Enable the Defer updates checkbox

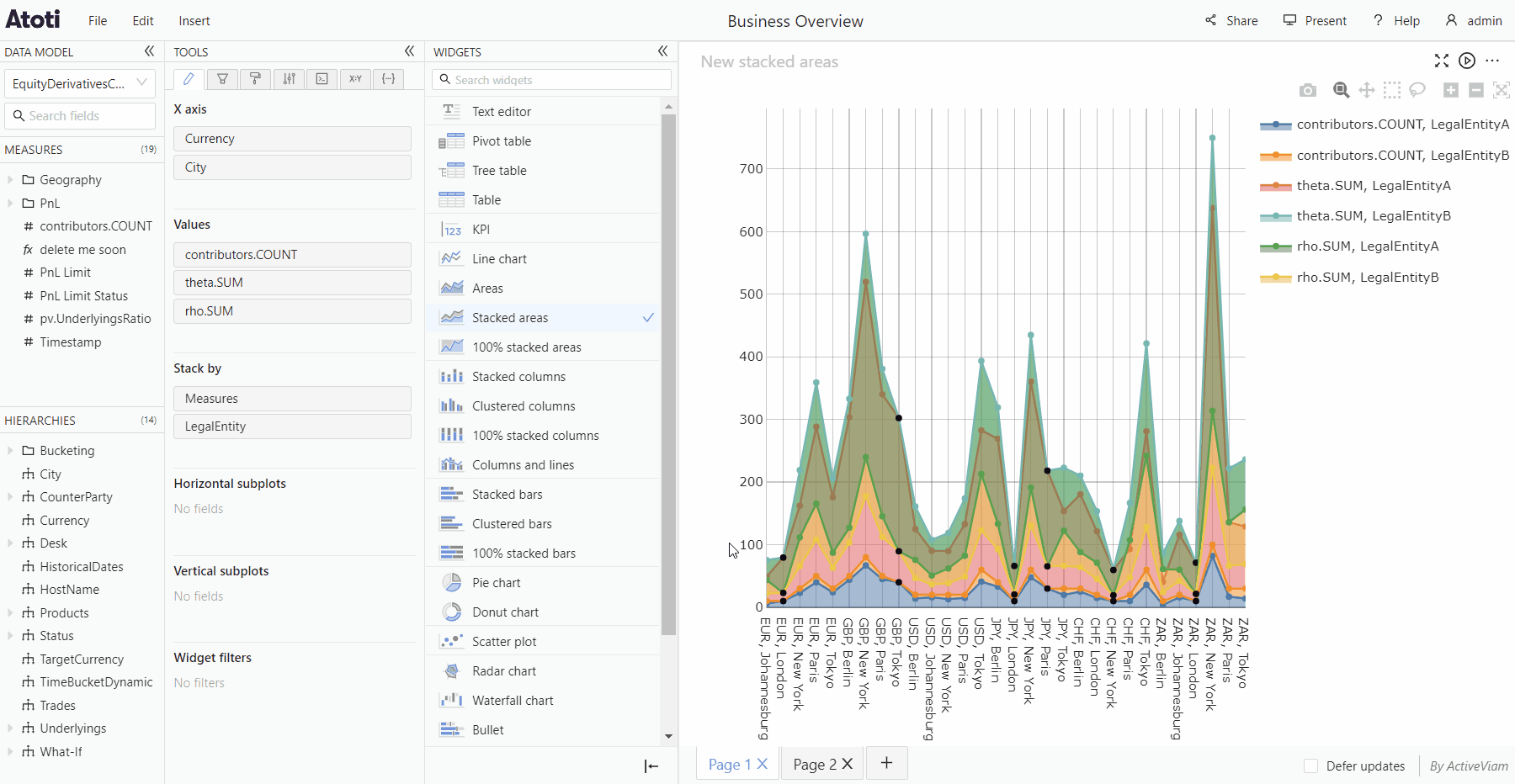coord(1310,765)
